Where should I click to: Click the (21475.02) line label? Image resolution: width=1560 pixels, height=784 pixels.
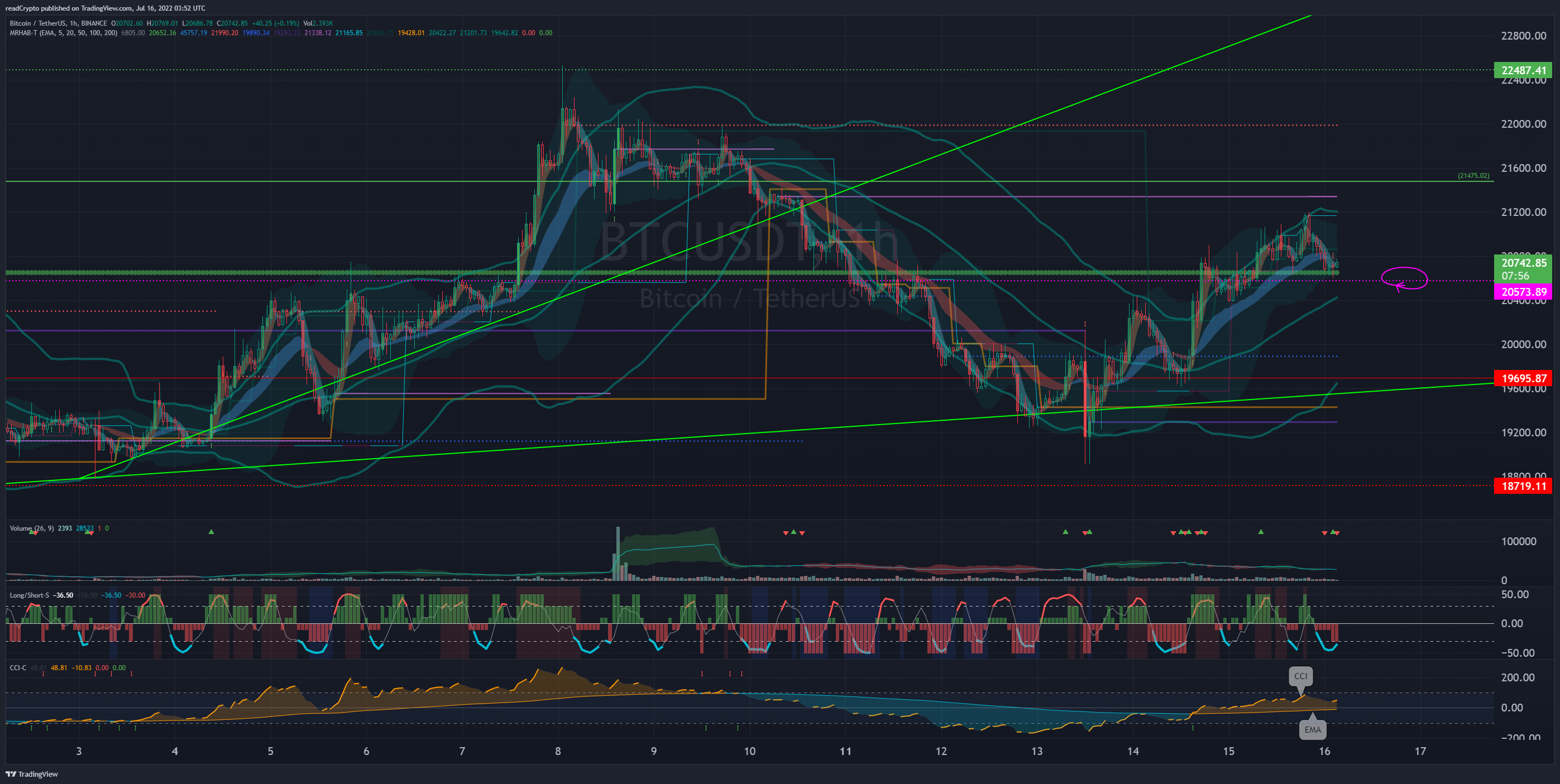(1473, 176)
